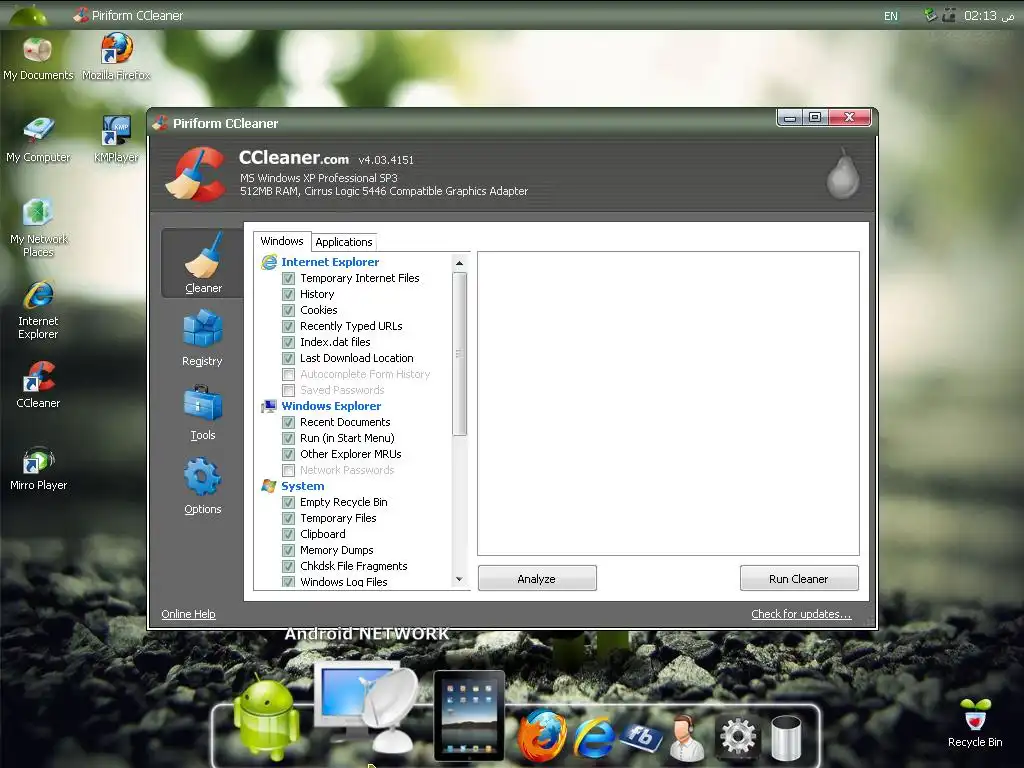The height and width of the screenshot is (768, 1024).
Task: Click the System group heading
Action: (x=302, y=486)
